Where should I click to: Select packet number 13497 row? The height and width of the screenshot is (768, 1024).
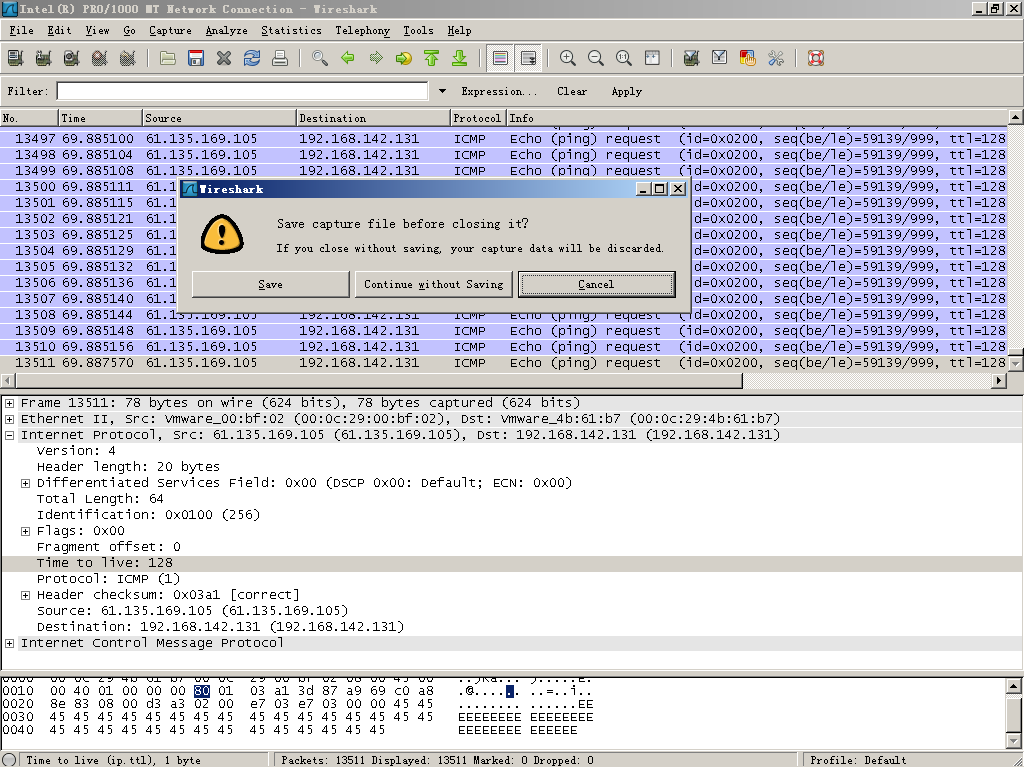pos(504,139)
